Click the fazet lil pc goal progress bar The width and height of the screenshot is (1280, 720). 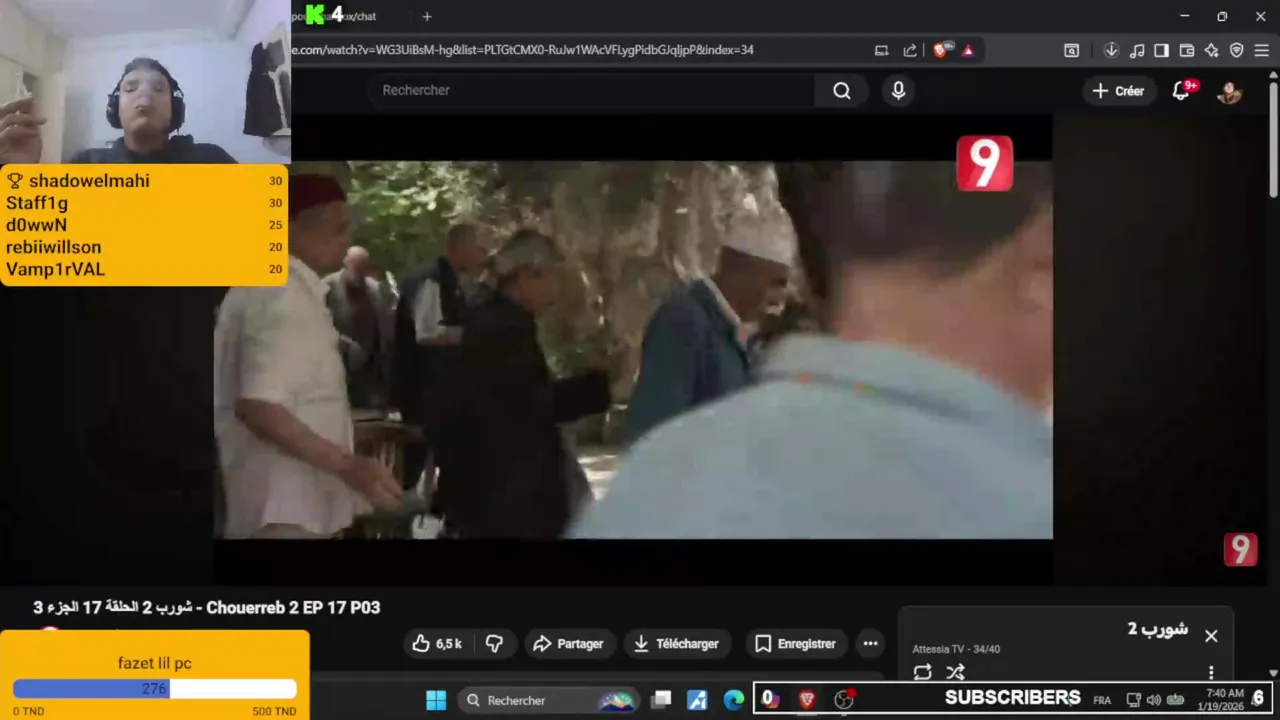[x=155, y=689]
